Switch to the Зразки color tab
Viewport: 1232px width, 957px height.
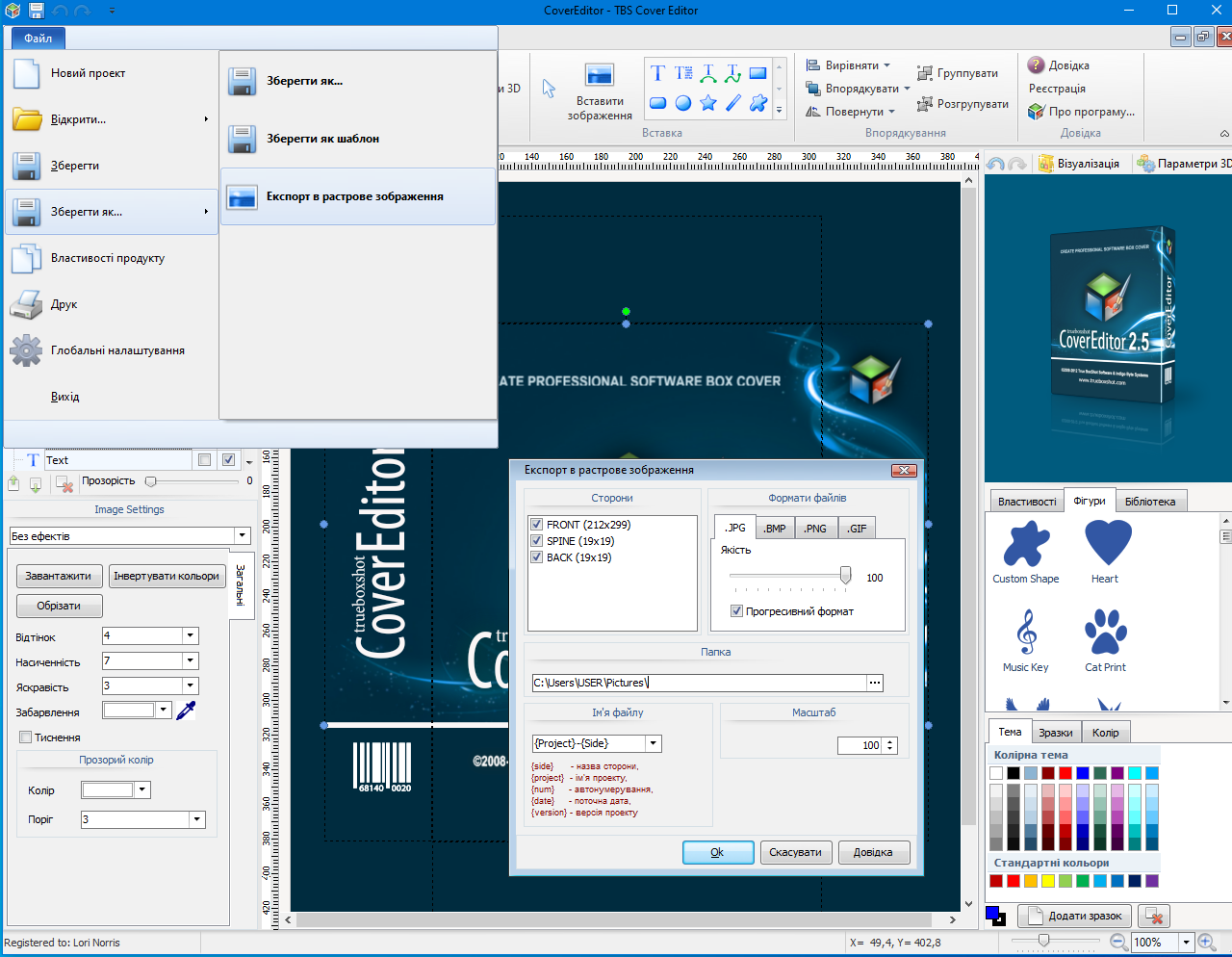coord(1056,733)
